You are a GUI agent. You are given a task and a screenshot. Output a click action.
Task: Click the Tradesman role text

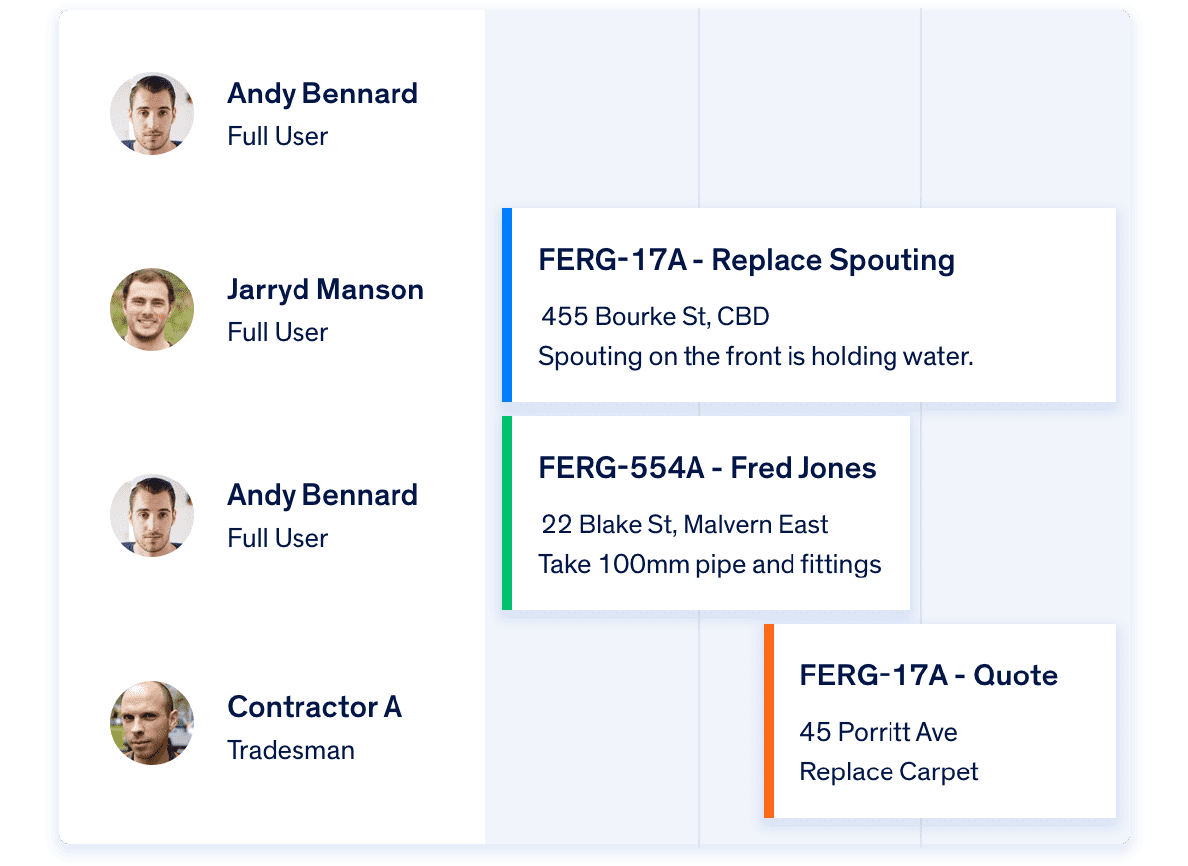tap(291, 750)
